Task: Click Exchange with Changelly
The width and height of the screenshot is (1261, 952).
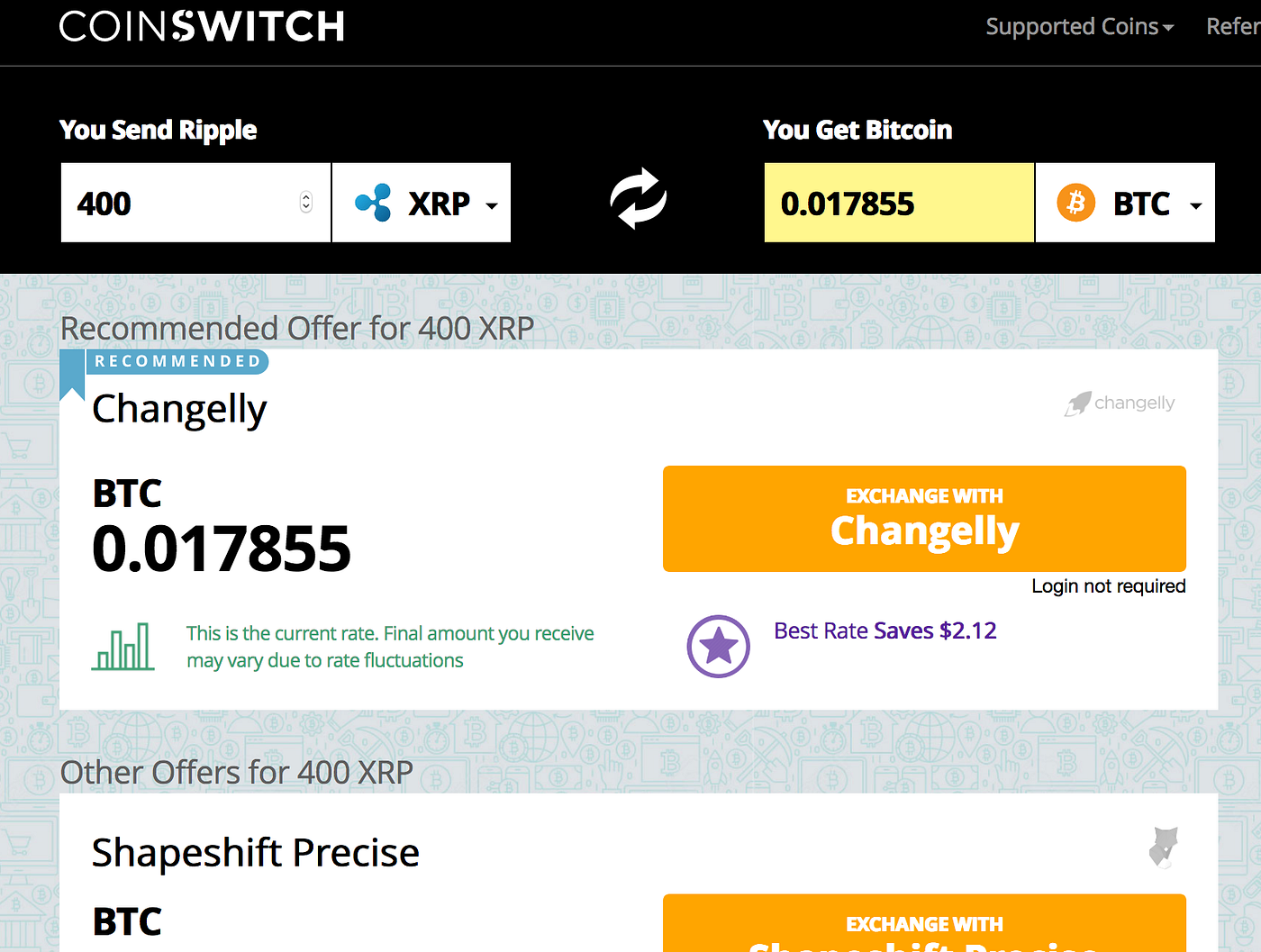Action: pos(924,519)
